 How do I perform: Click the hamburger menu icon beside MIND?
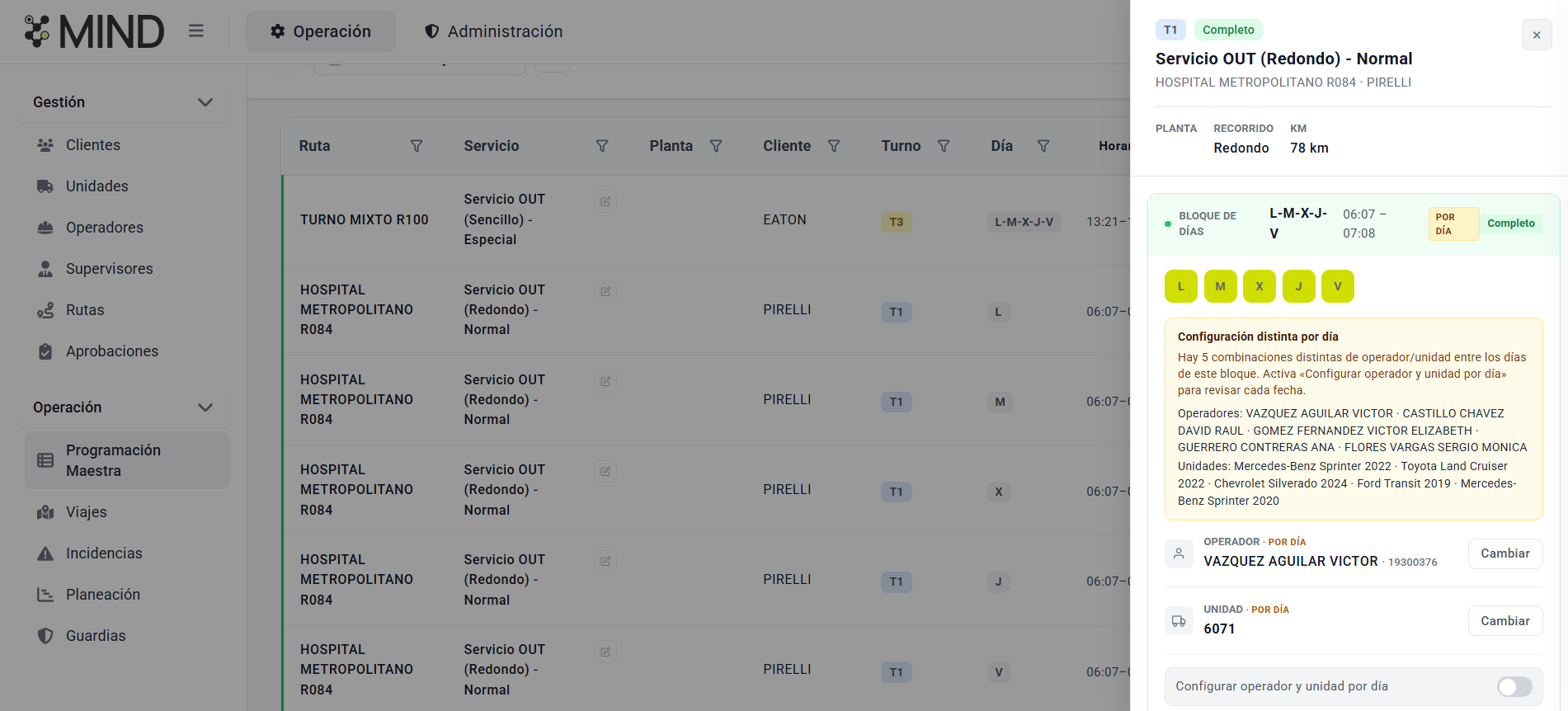click(195, 31)
